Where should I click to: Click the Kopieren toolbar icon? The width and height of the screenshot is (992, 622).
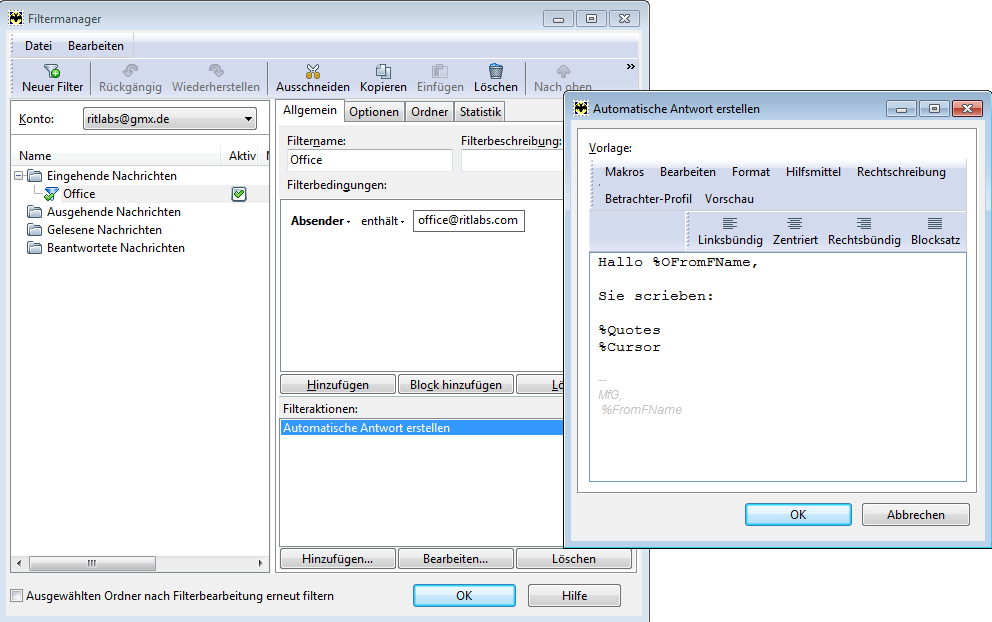(383, 70)
